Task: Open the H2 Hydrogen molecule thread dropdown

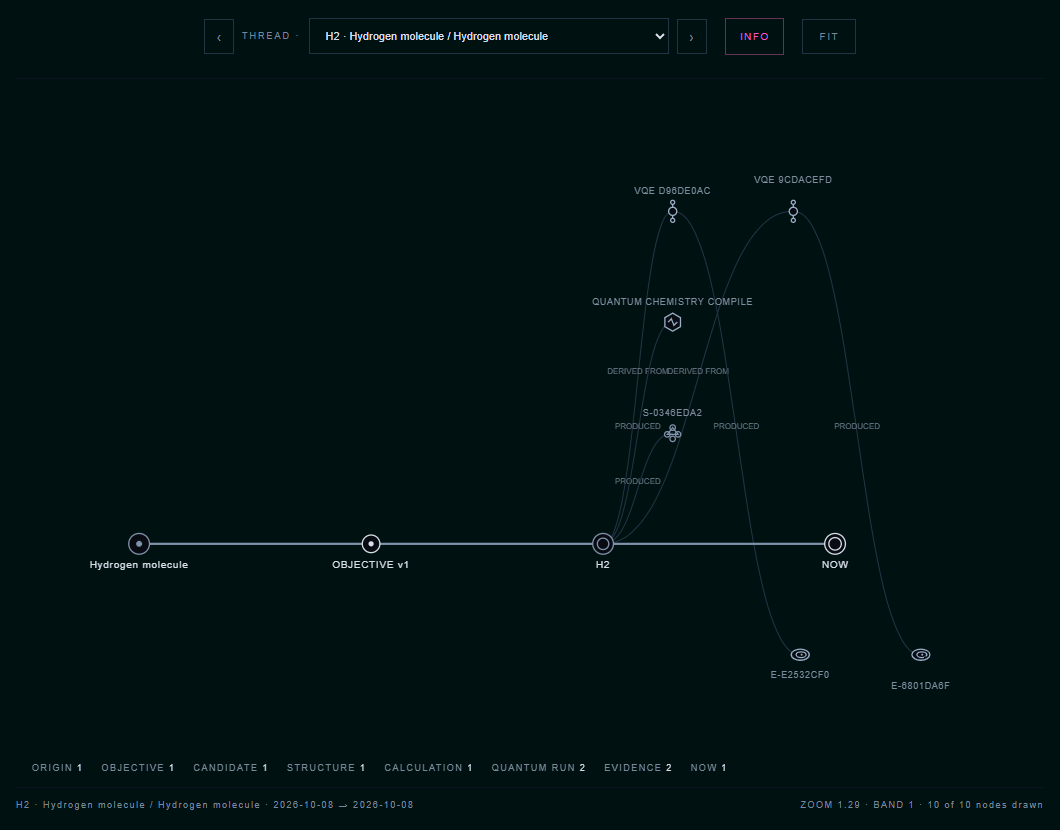Action: click(x=489, y=36)
